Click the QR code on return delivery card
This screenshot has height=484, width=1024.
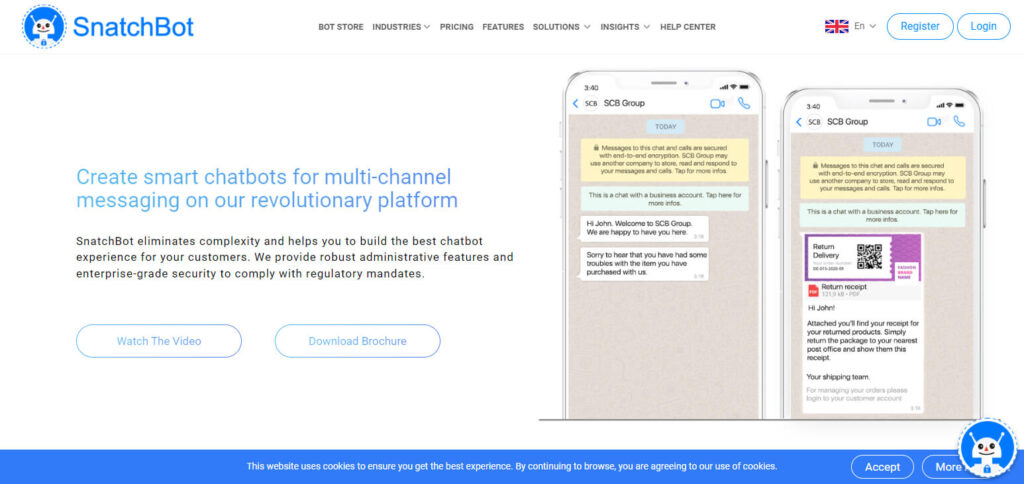(x=869, y=257)
